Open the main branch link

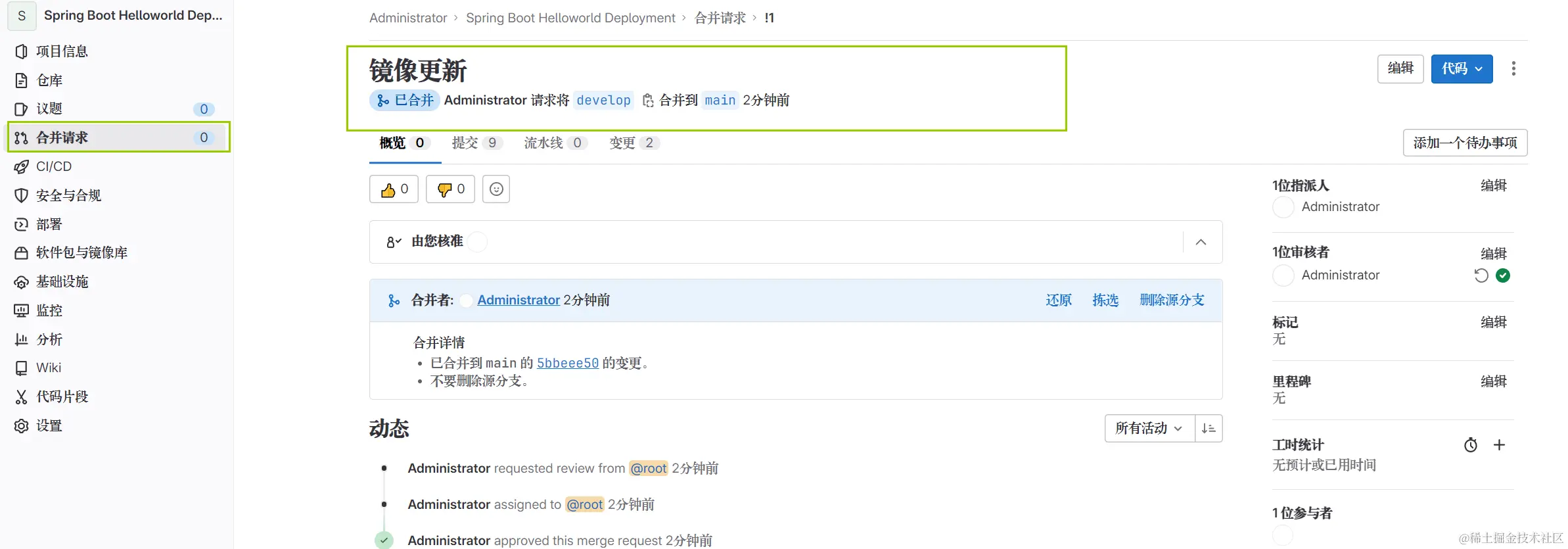tap(720, 100)
